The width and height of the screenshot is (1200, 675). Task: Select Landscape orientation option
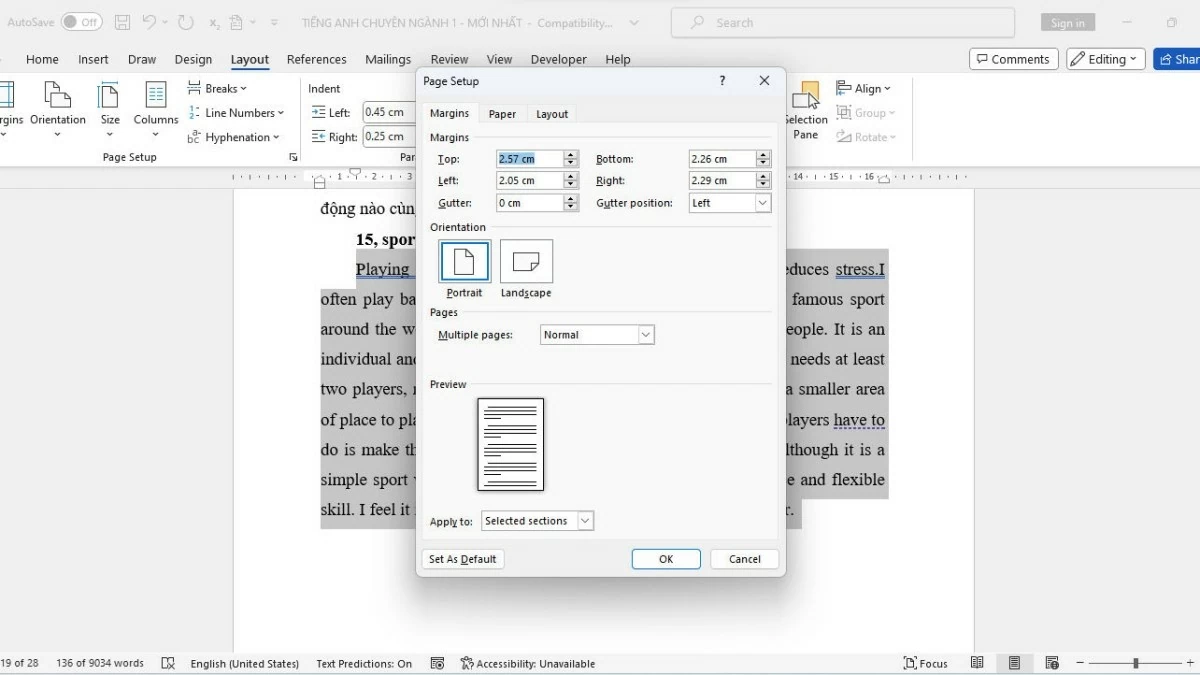click(x=526, y=262)
